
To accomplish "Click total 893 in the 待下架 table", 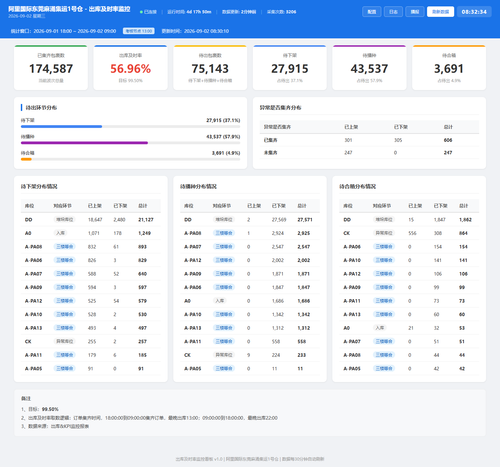I will (142, 247).
